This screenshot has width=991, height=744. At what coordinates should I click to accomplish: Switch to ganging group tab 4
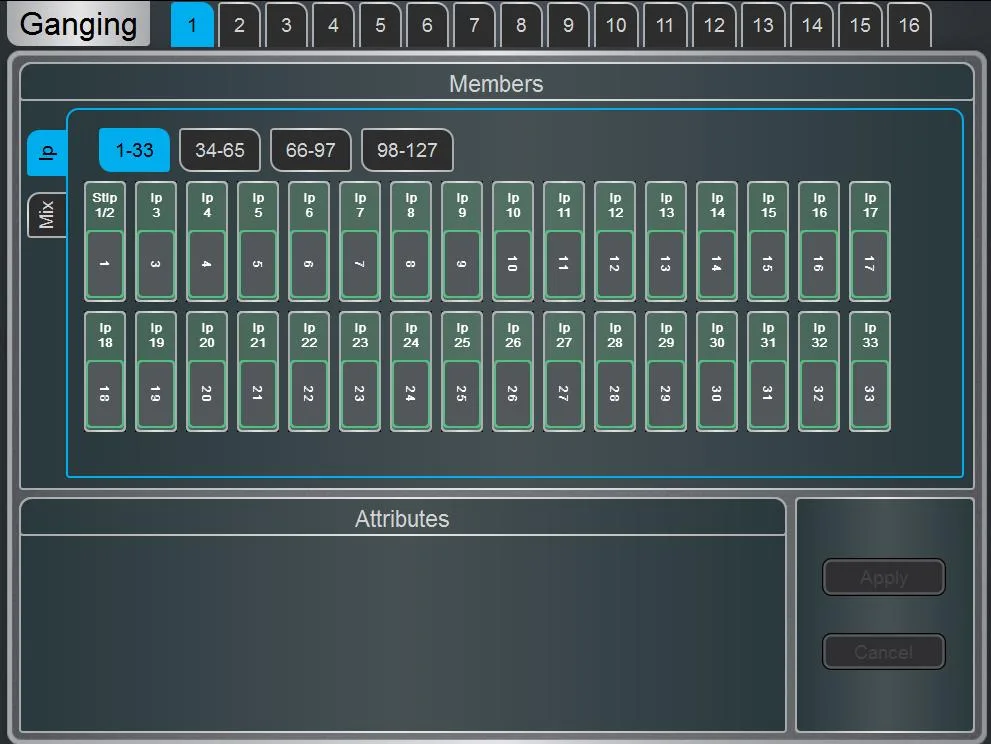[333, 25]
